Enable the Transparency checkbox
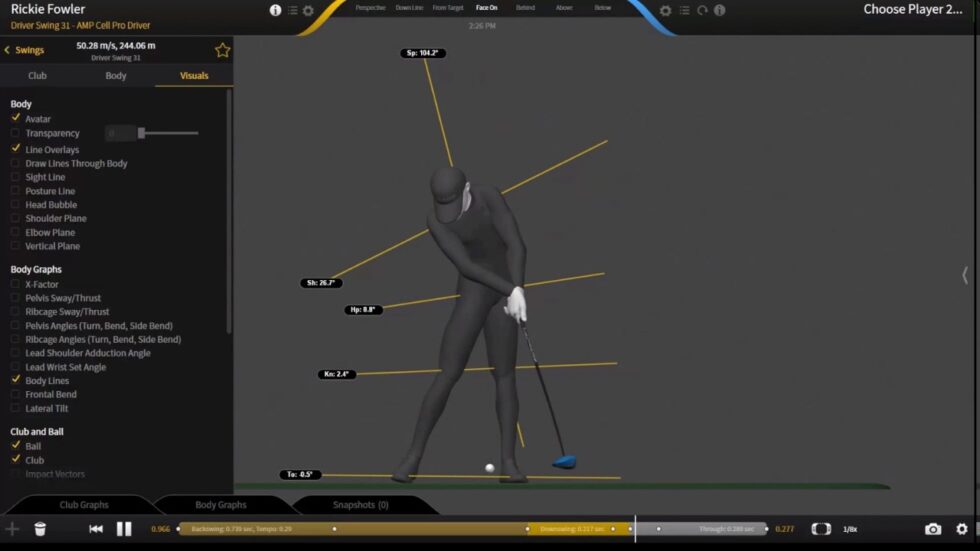 point(16,133)
